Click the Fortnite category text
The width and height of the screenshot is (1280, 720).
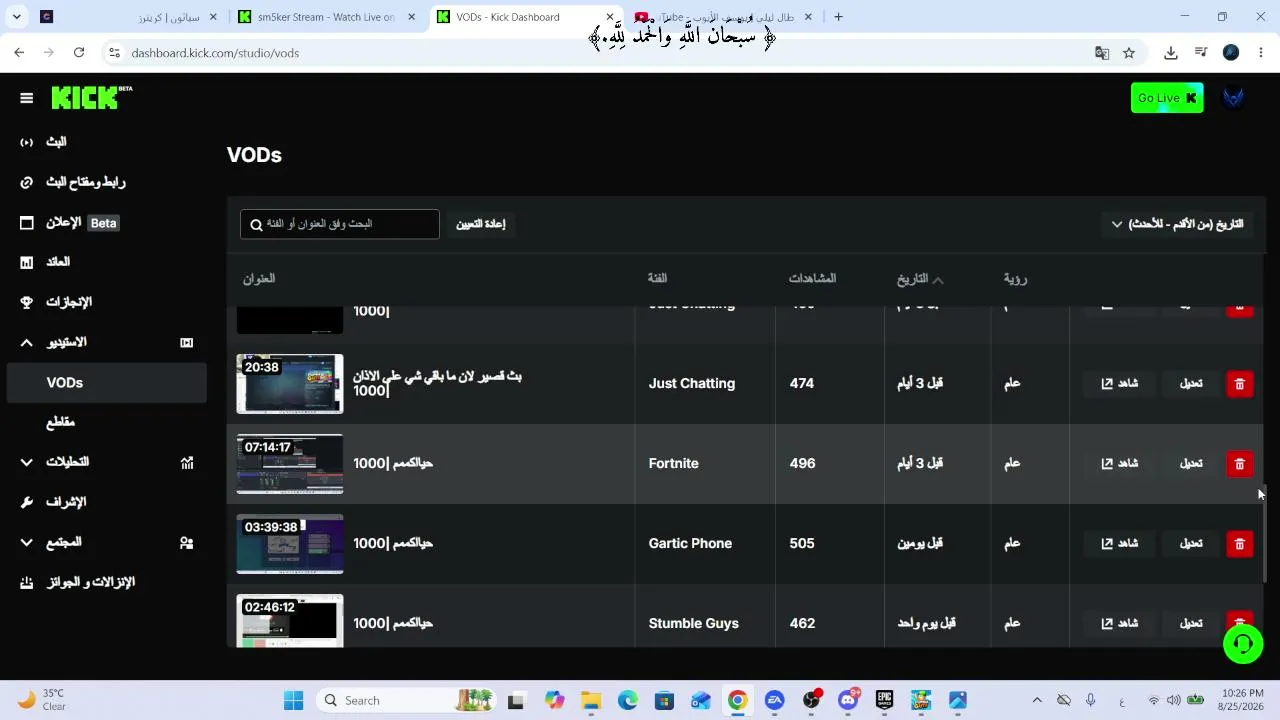(674, 464)
